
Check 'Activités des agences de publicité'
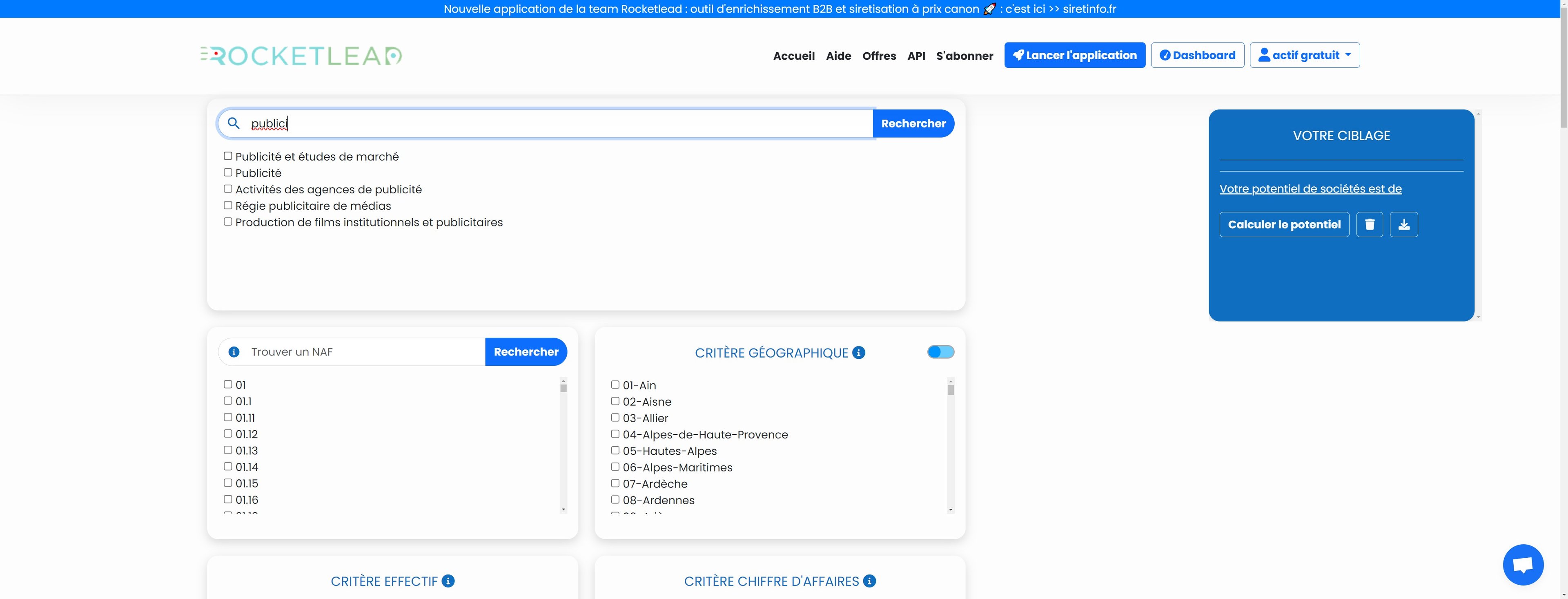click(228, 189)
